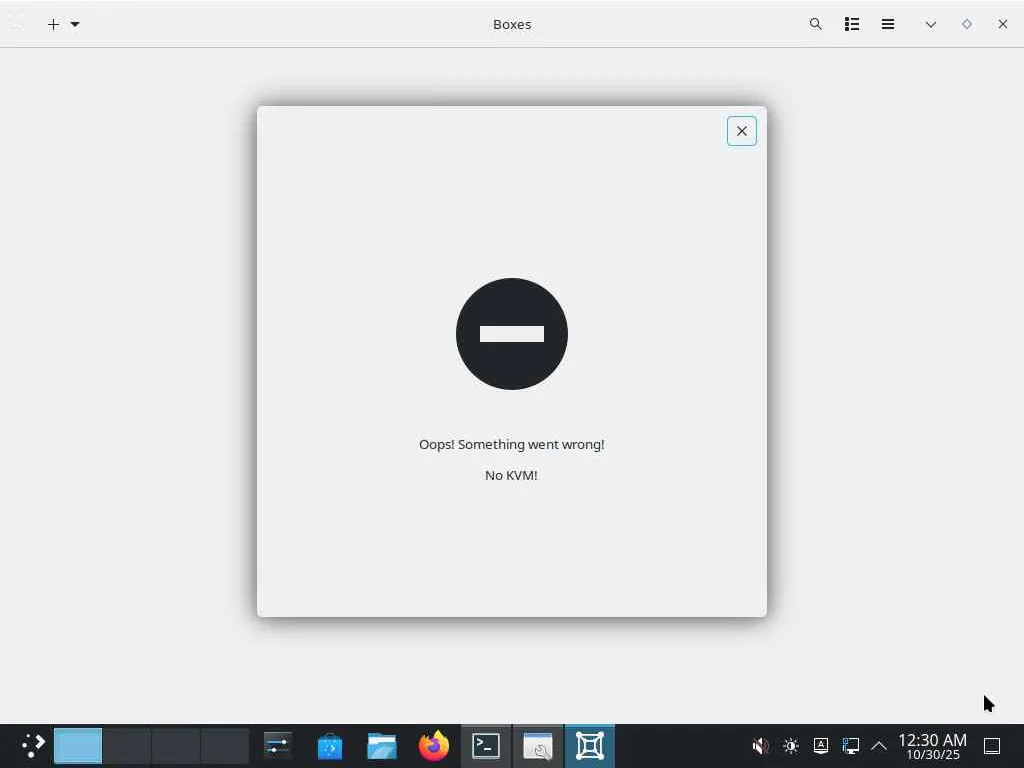Dismiss the error dialog with its X button
This screenshot has width=1024, height=768.
[x=742, y=131]
